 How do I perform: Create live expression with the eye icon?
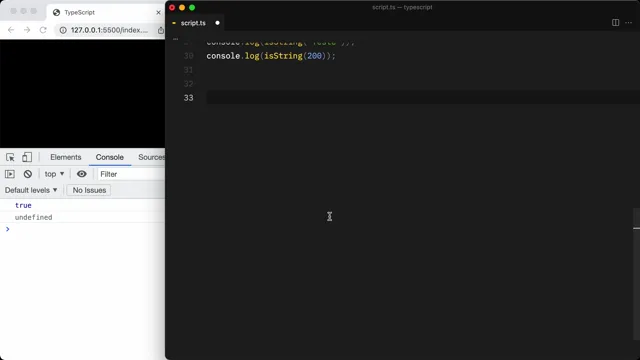click(x=82, y=174)
